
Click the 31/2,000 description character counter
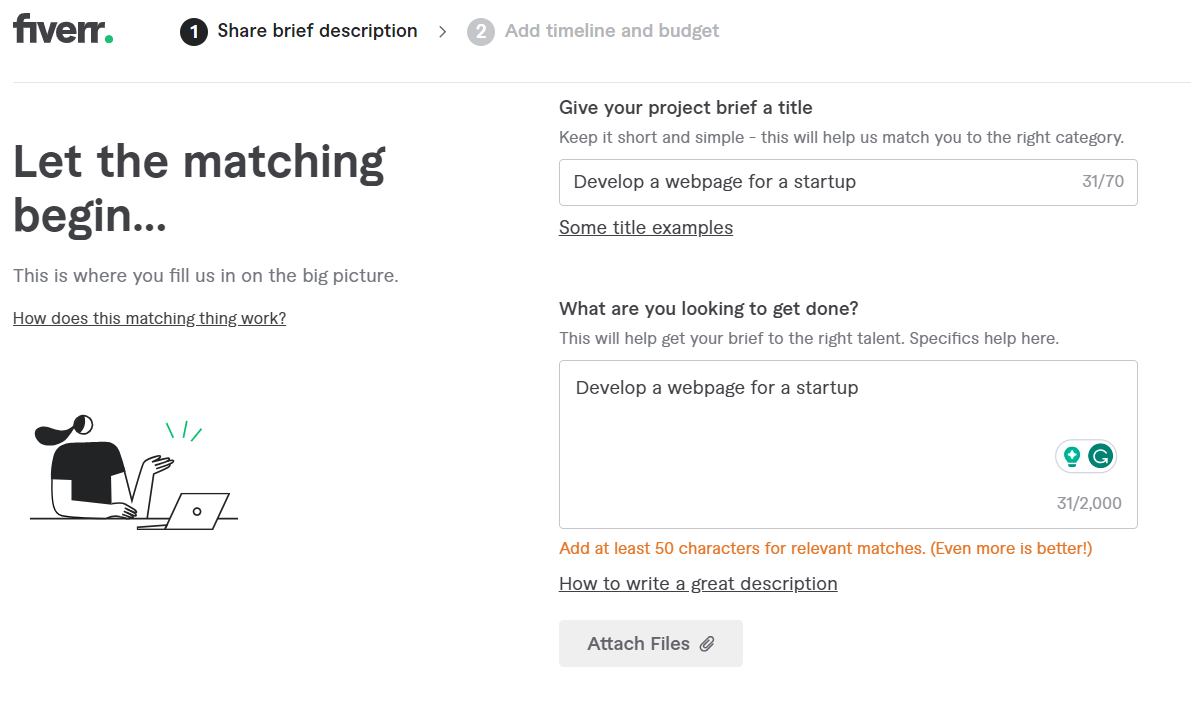pyautogui.click(x=1089, y=503)
